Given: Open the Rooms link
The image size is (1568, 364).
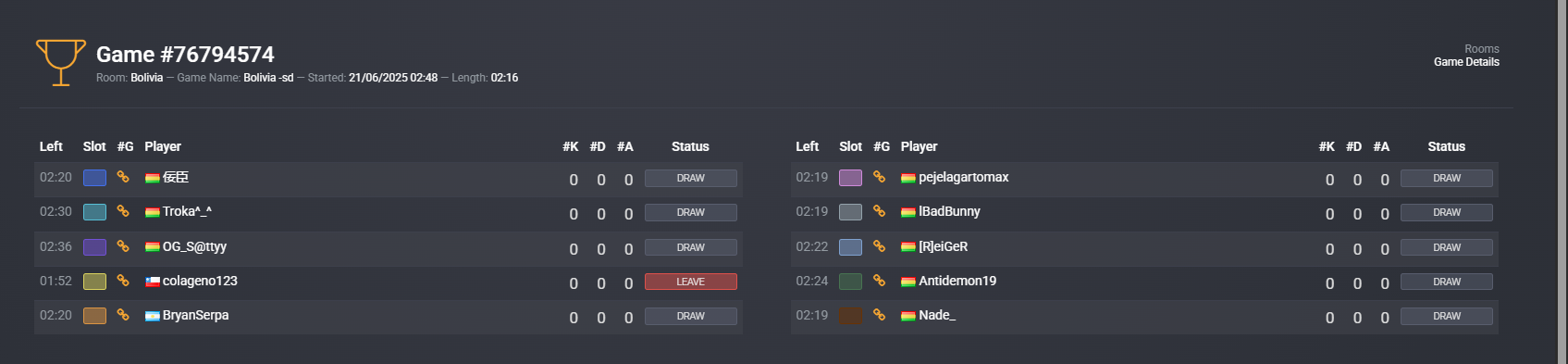Looking at the screenshot, I should [x=1481, y=49].
